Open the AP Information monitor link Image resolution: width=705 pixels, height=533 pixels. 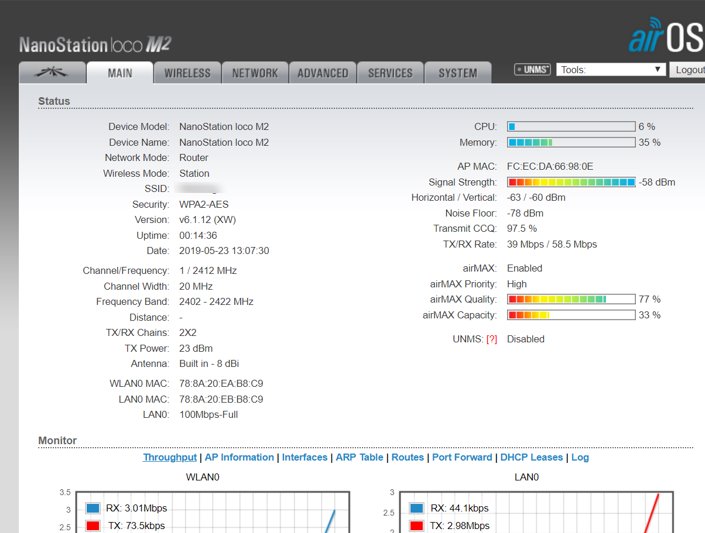(239, 457)
